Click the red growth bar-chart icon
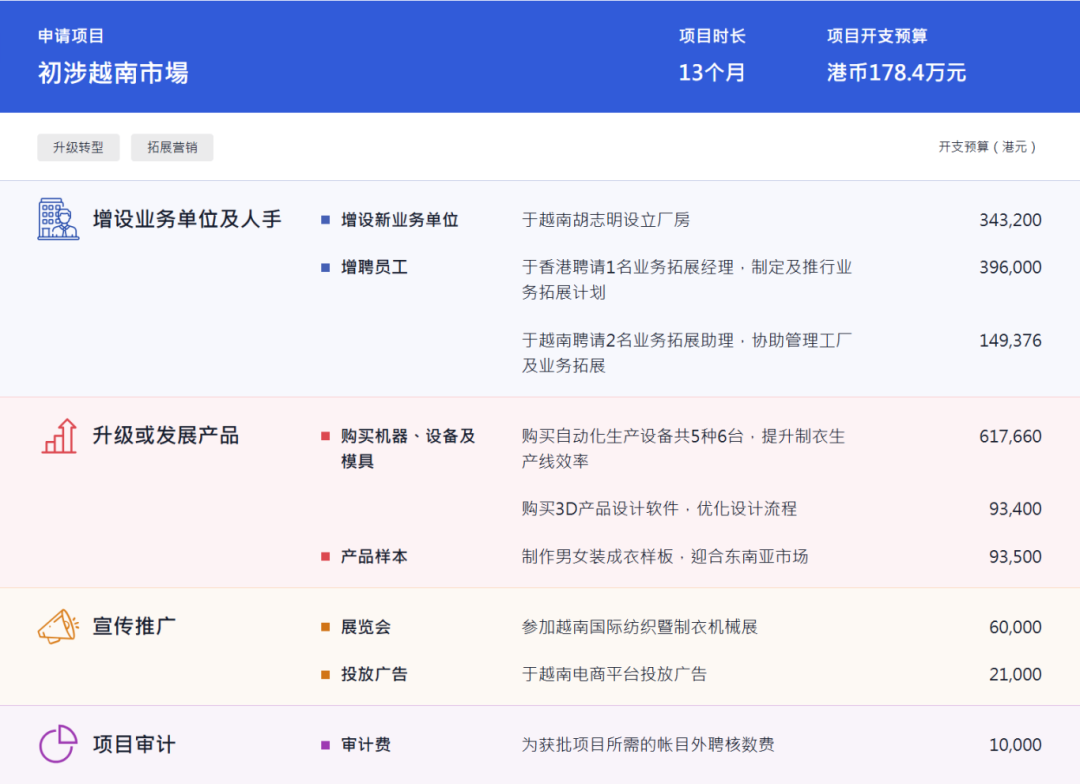Viewport: 1080px width, 784px height. (59, 436)
